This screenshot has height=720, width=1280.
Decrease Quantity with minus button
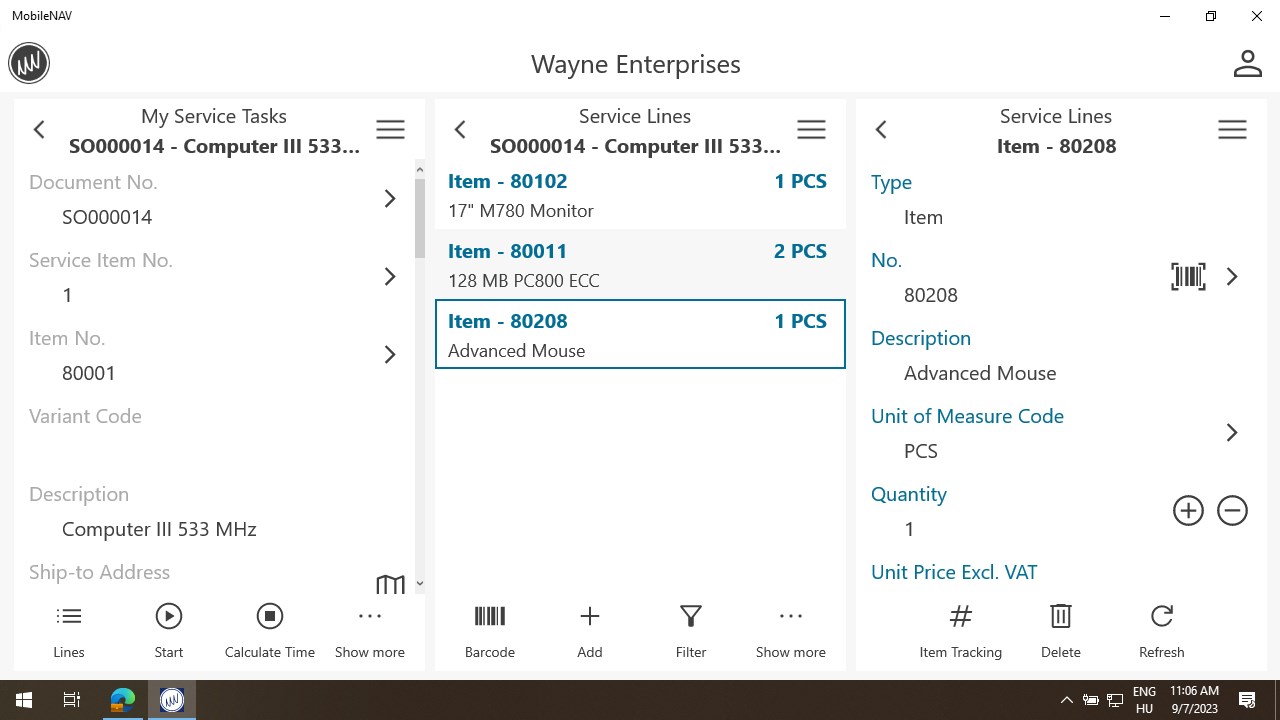(x=1232, y=511)
